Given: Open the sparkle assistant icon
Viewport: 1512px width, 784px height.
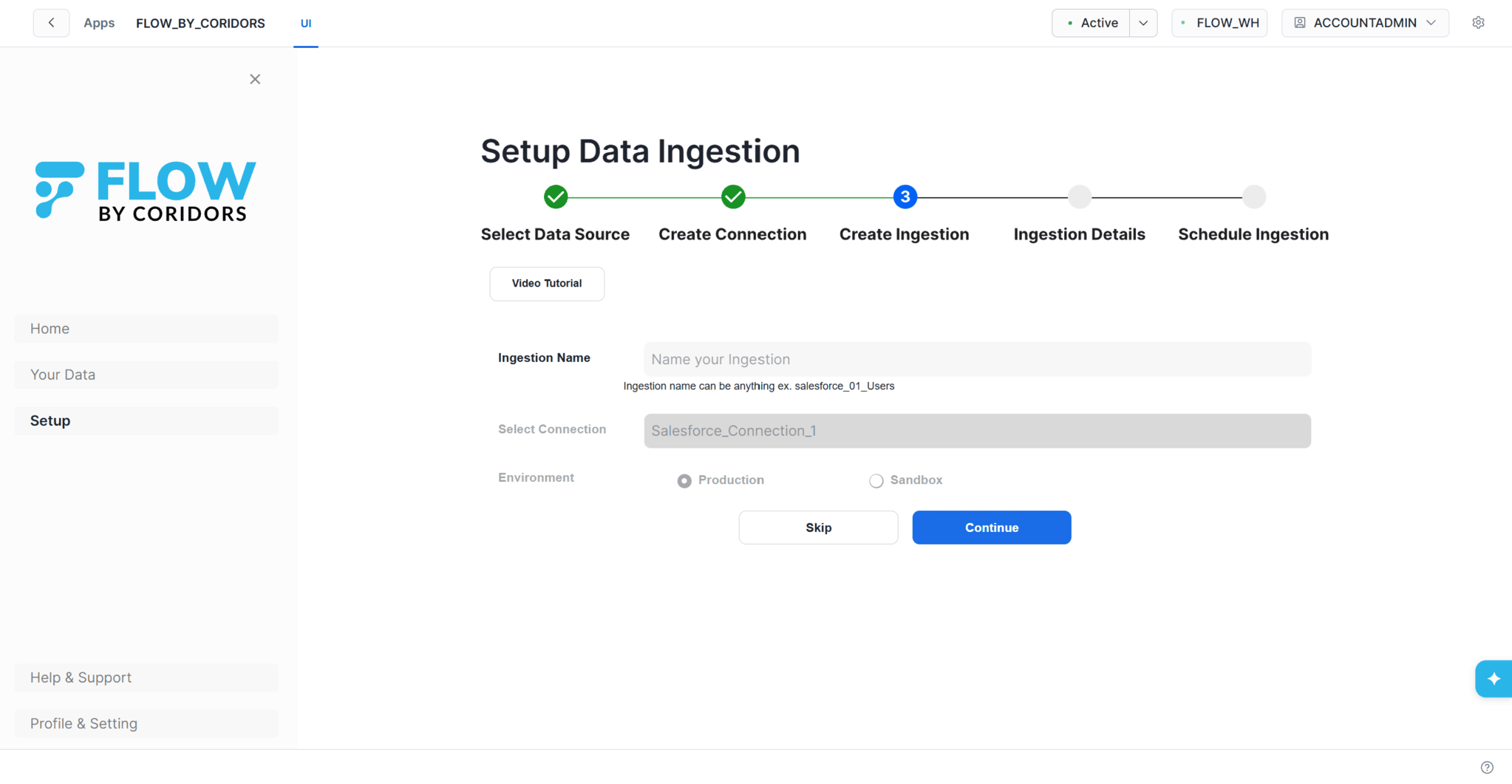Looking at the screenshot, I should pyautogui.click(x=1494, y=678).
